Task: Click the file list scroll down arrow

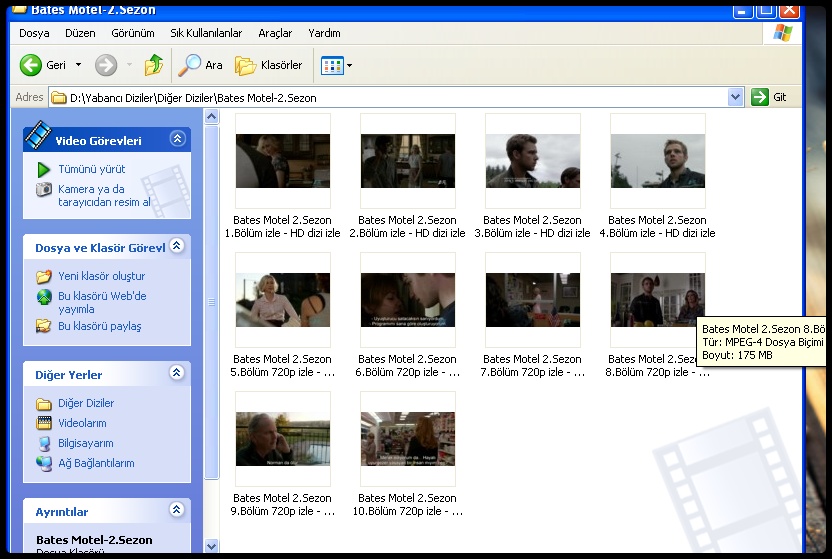Action: tap(211, 546)
